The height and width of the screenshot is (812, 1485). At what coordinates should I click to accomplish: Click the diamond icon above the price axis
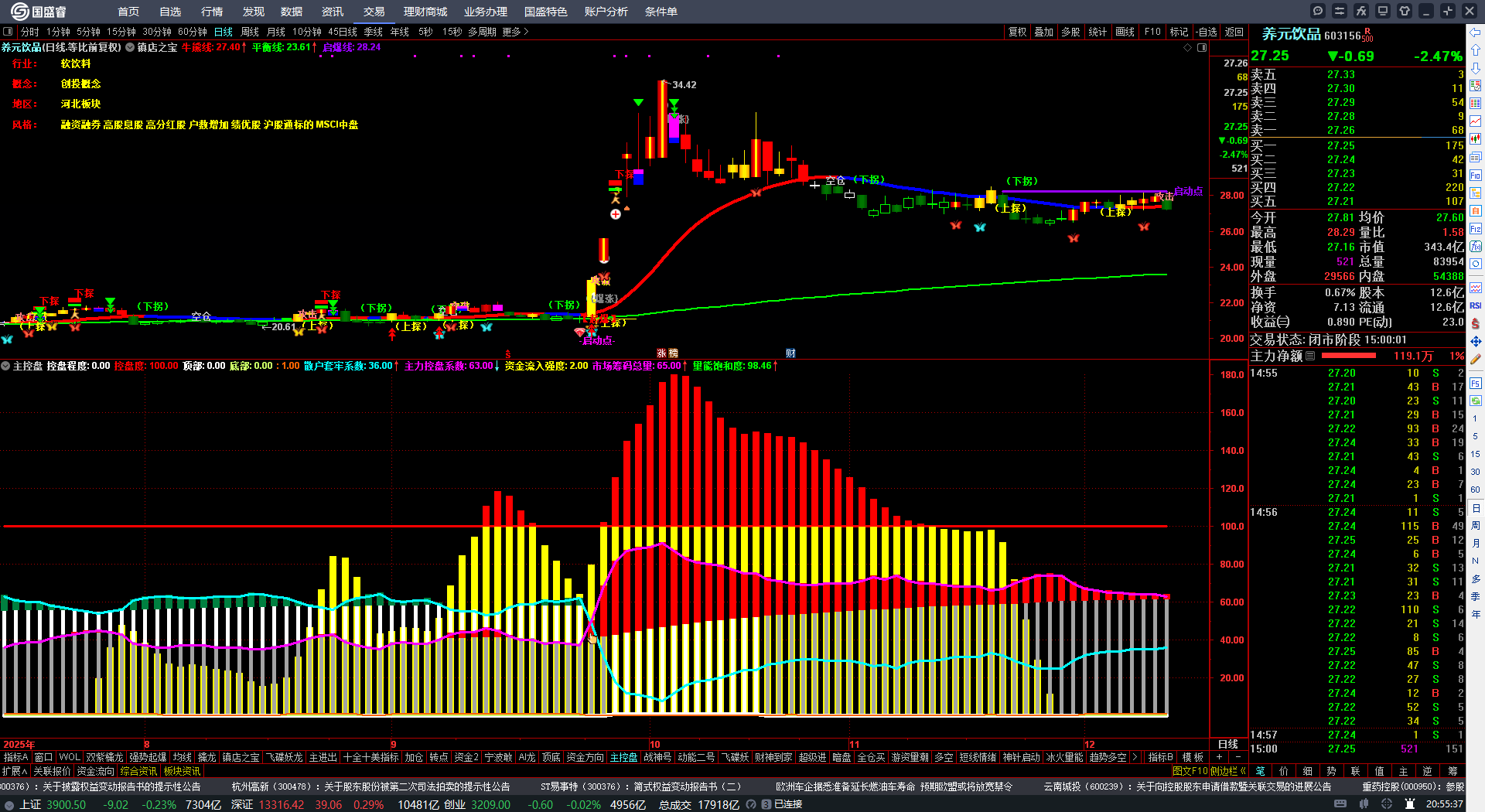[1188, 47]
